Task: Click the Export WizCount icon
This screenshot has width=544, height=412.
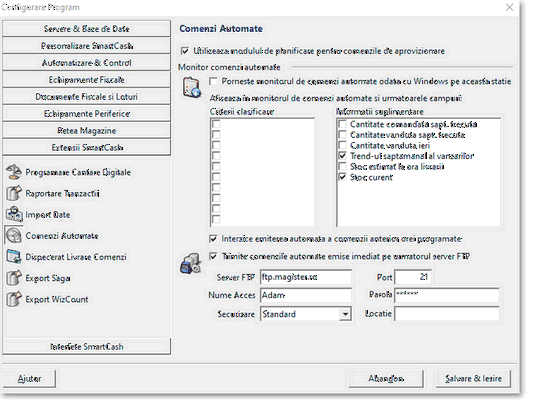Action: (x=14, y=299)
